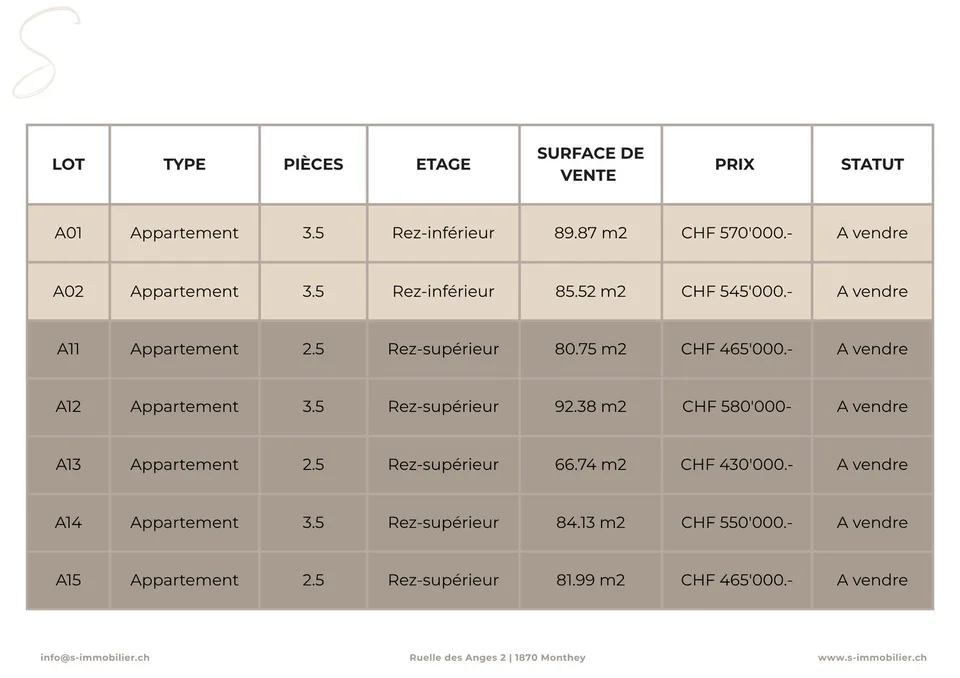The width and height of the screenshot is (960, 678).
Task: Click the ETAGE column header
Action: 443,164
